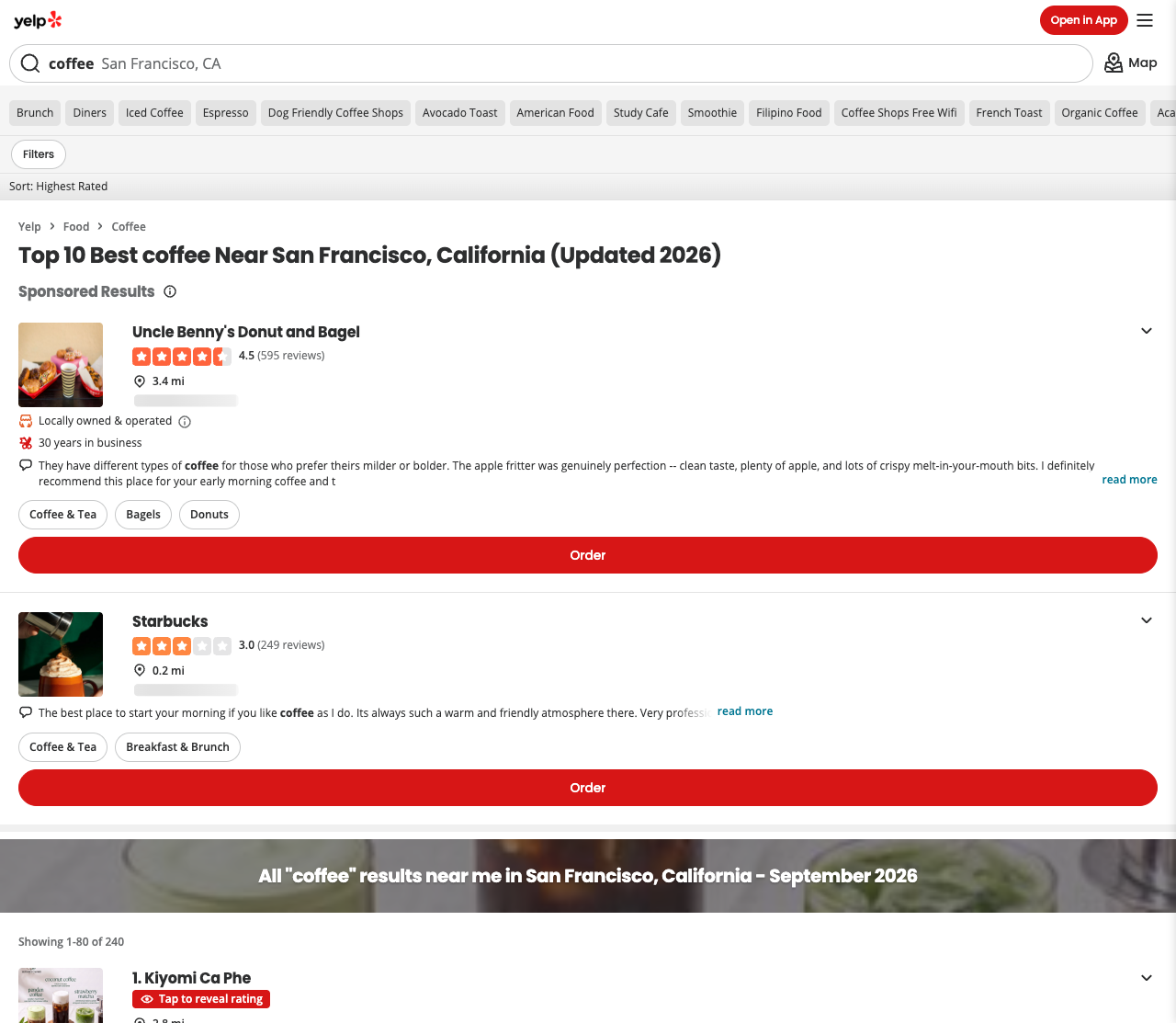Open the Kiyomi Ca Phe listing title

191,978
